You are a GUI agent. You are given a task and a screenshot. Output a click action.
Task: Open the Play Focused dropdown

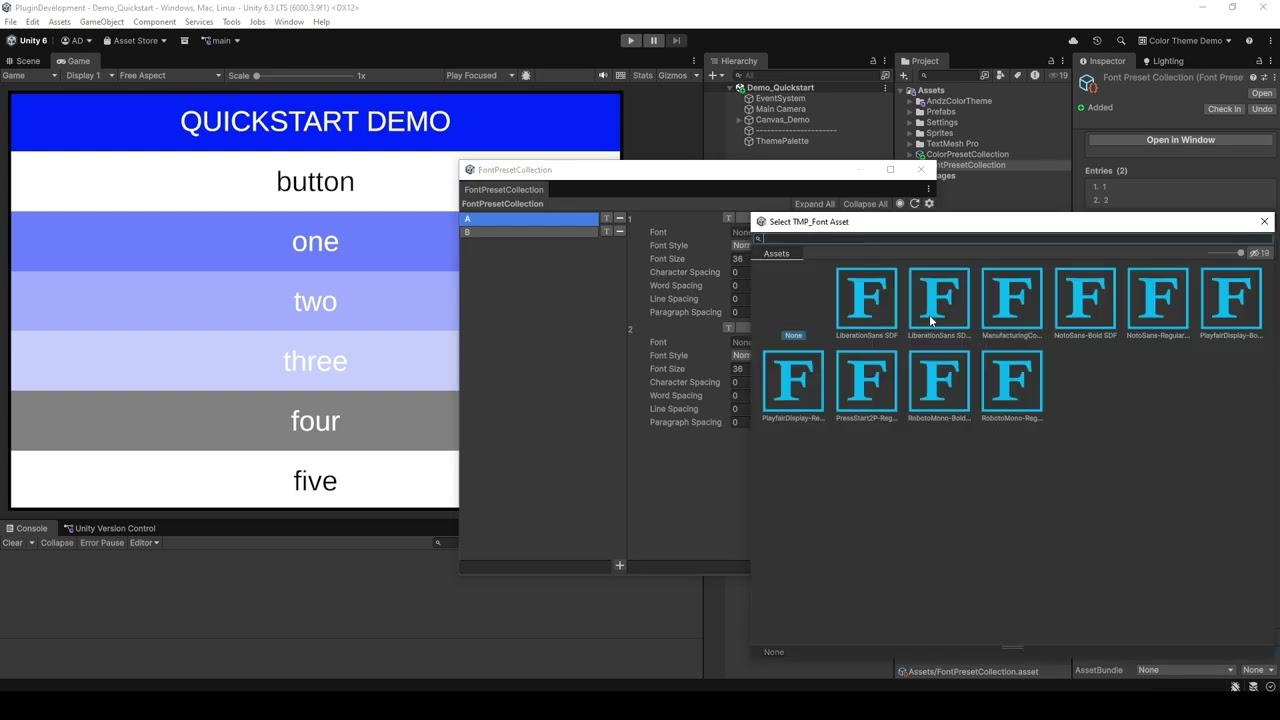pos(479,76)
